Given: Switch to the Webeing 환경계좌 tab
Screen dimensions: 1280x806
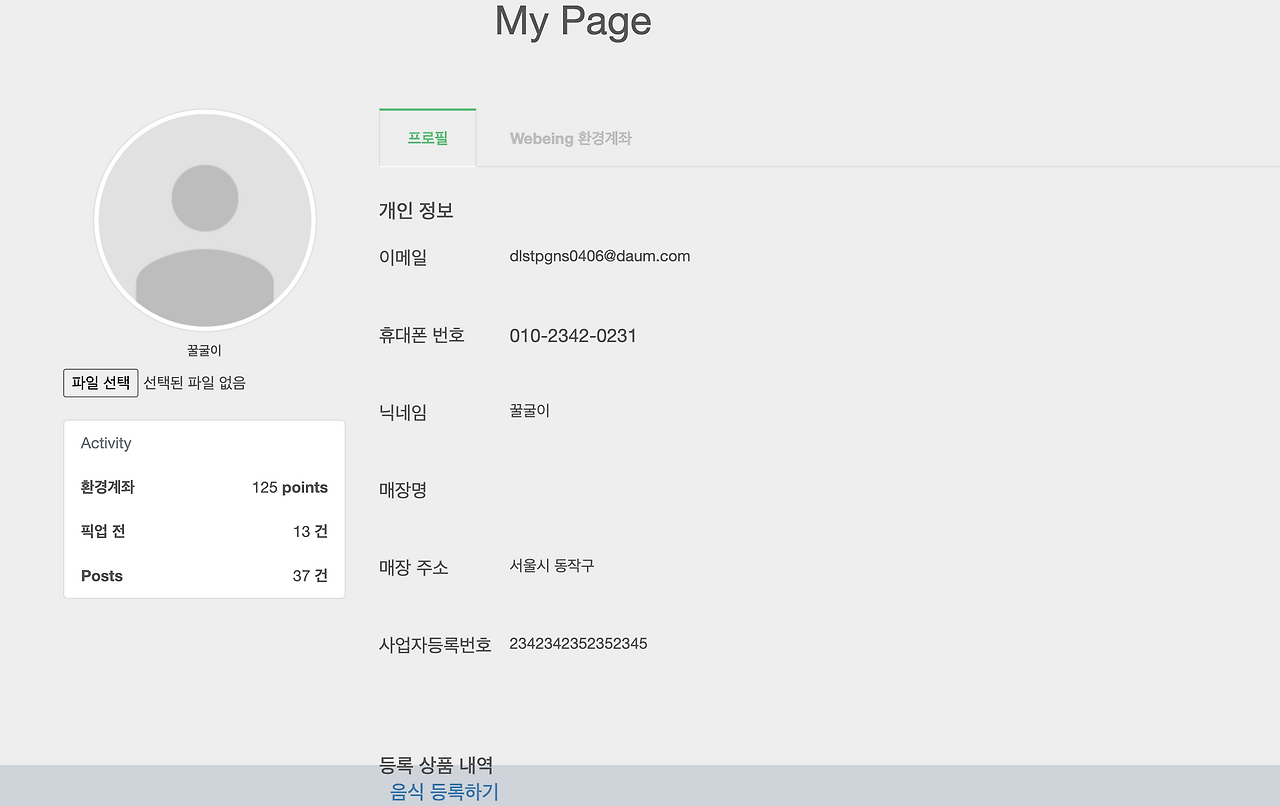Looking at the screenshot, I should pyautogui.click(x=571, y=138).
